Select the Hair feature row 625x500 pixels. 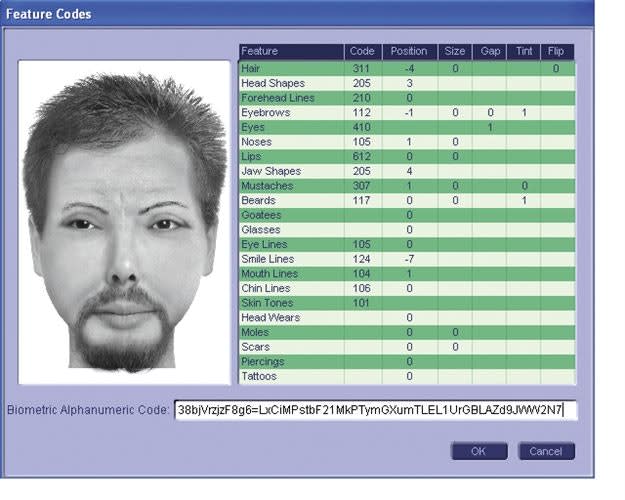(x=290, y=68)
